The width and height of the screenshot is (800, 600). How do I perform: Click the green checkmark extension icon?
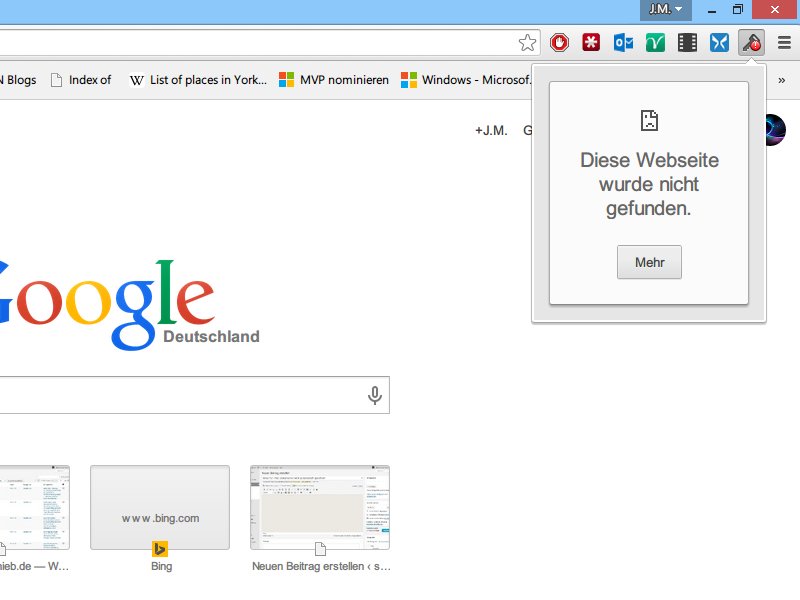click(655, 43)
